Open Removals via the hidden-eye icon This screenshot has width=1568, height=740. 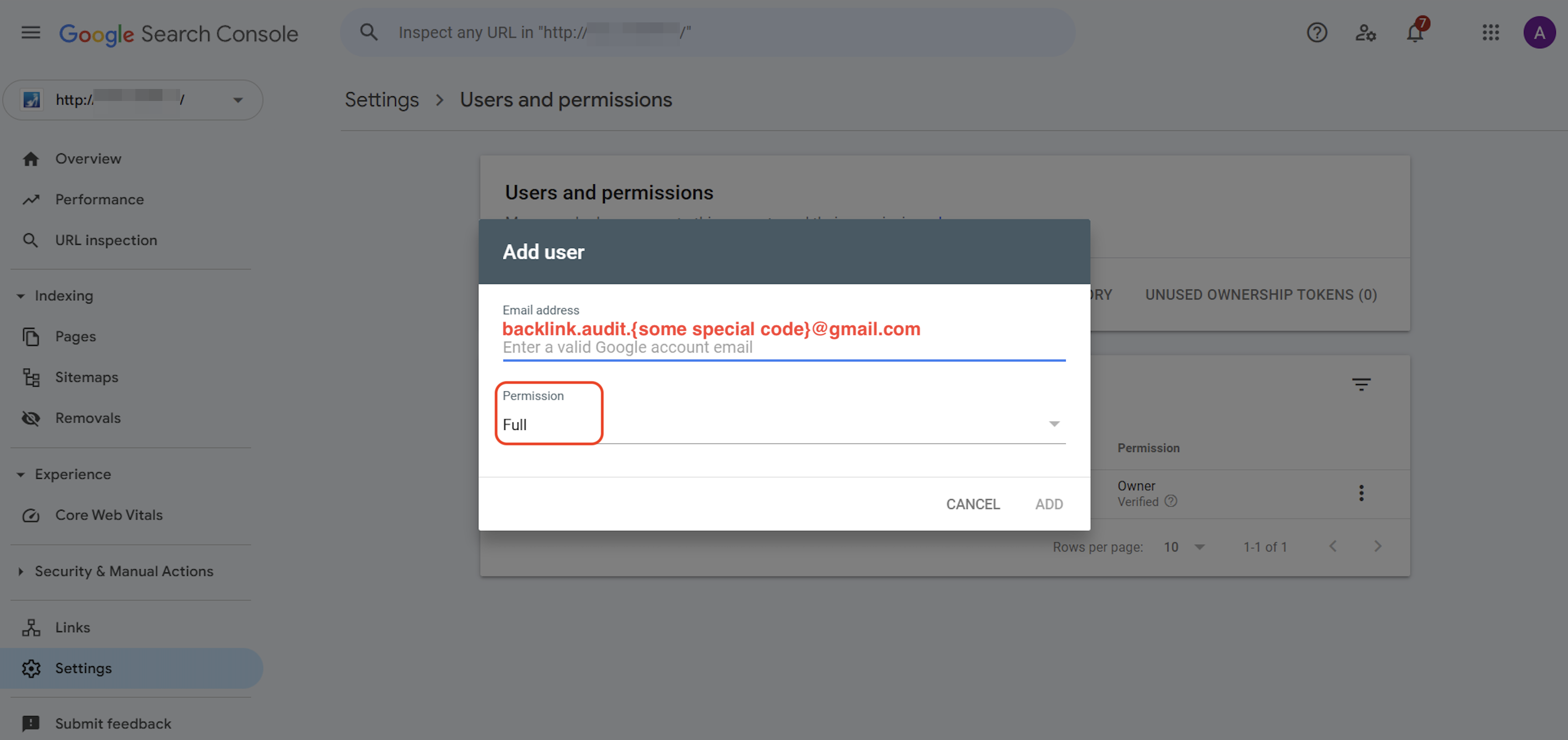point(31,418)
